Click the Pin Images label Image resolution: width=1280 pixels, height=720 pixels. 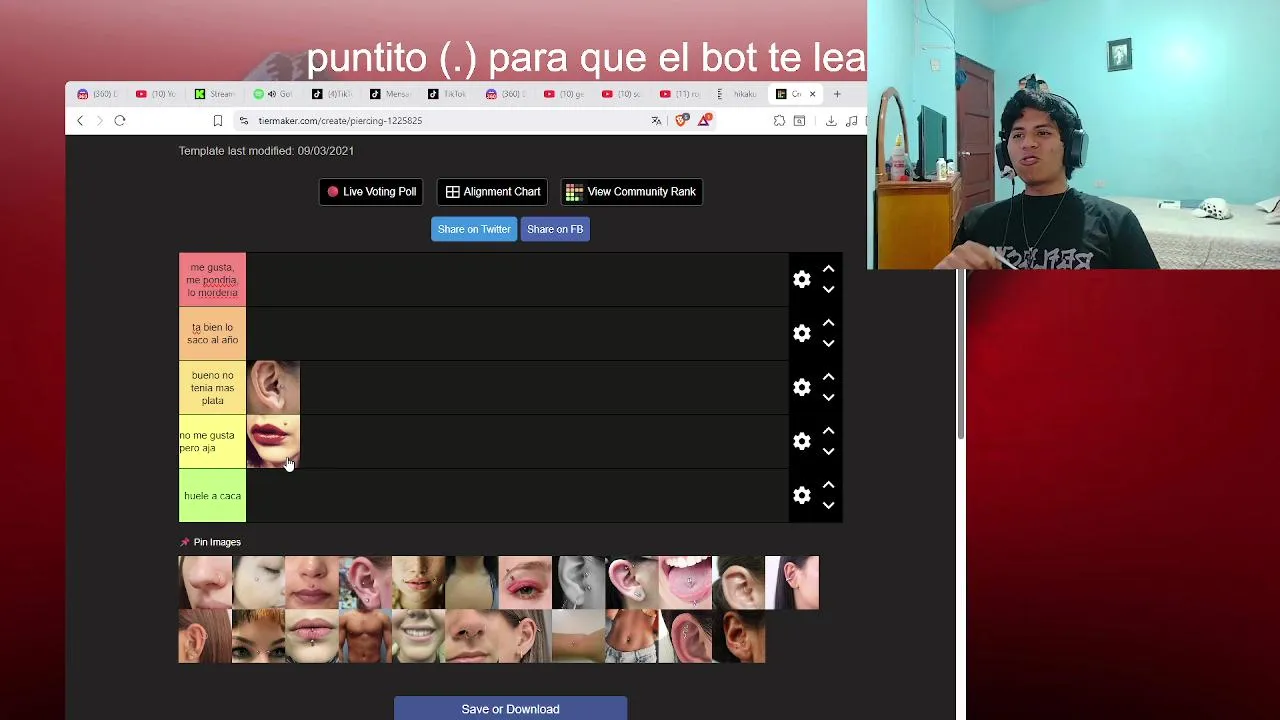(x=217, y=542)
